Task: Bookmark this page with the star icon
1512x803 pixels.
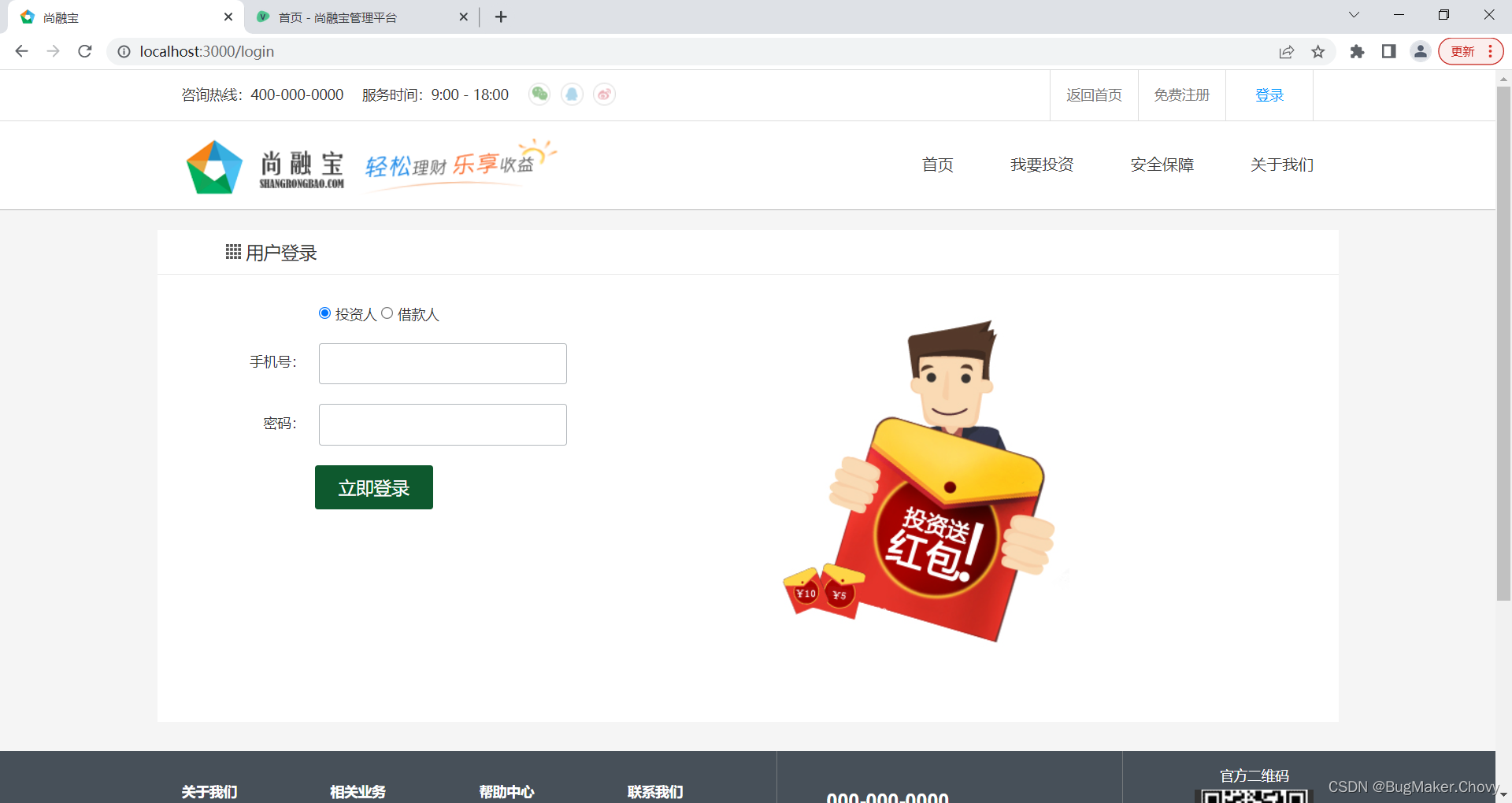Action: pos(1318,51)
